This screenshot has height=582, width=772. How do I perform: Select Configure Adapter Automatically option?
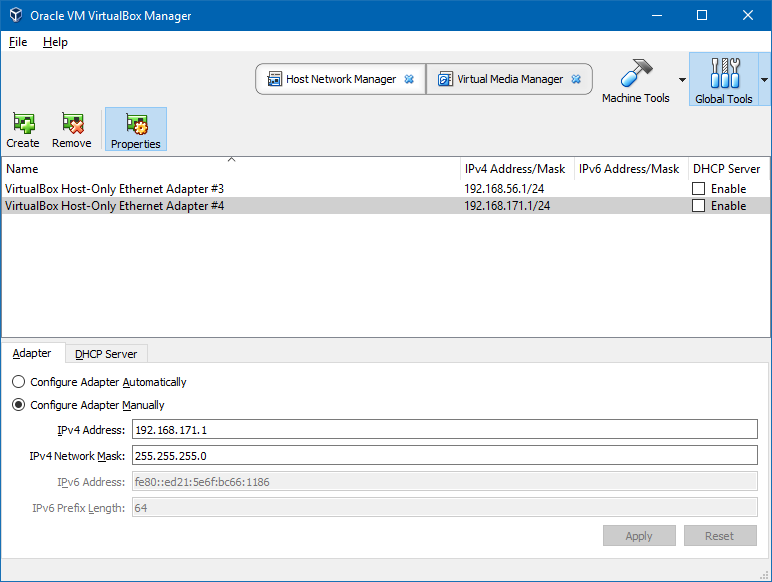click(x=19, y=382)
